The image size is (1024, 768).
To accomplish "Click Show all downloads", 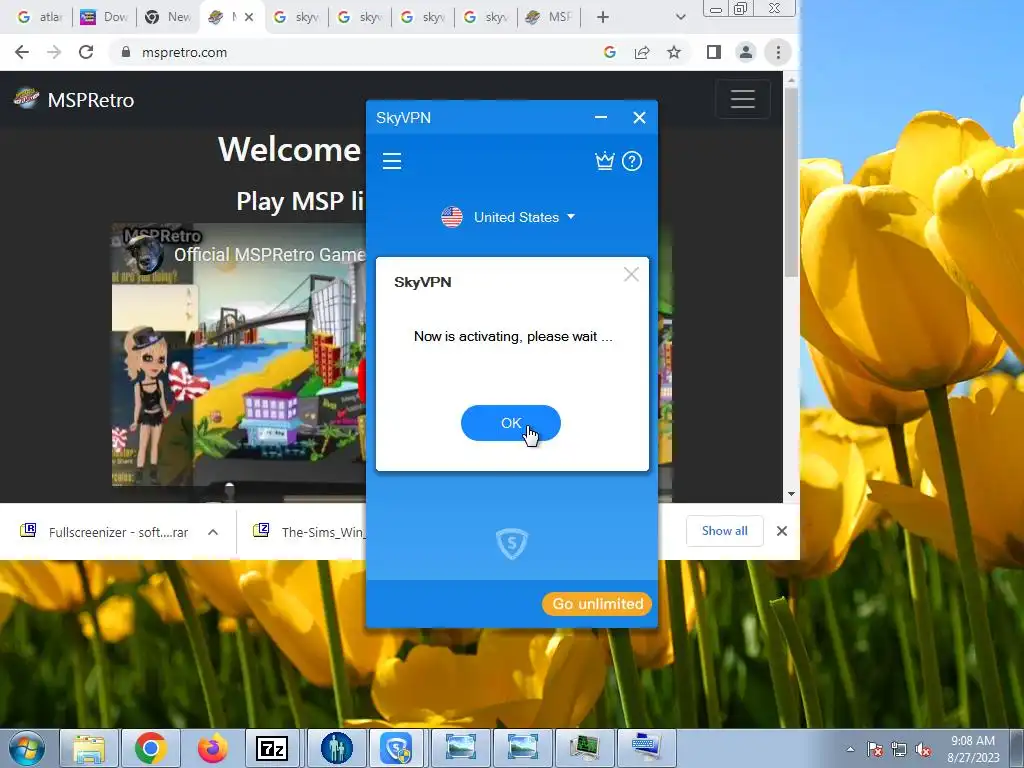I will 724,531.
